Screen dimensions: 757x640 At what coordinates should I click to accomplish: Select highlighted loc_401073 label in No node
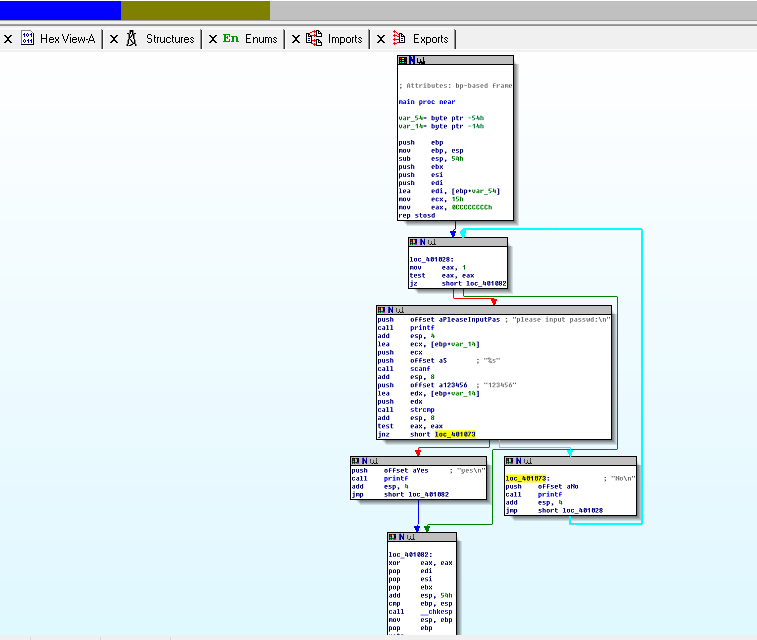tap(526, 478)
